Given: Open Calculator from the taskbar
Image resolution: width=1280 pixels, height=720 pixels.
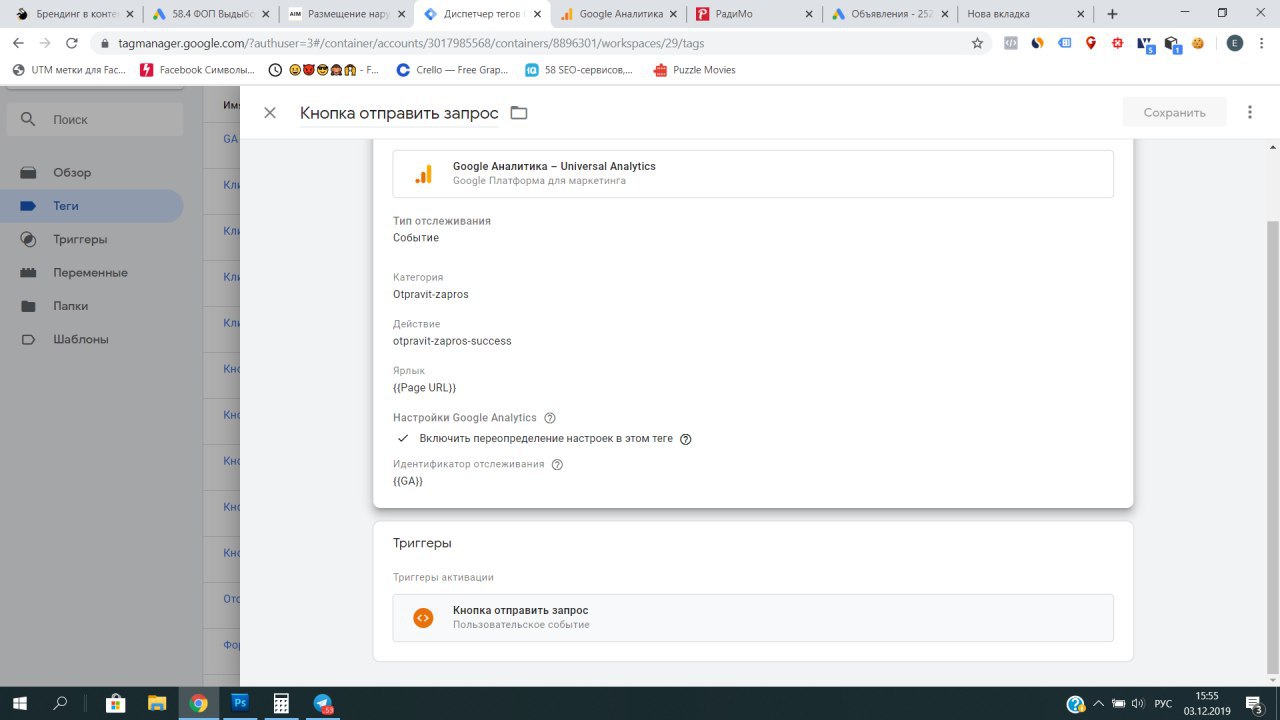Looking at the screenshot, I should (x=281, y=703).
